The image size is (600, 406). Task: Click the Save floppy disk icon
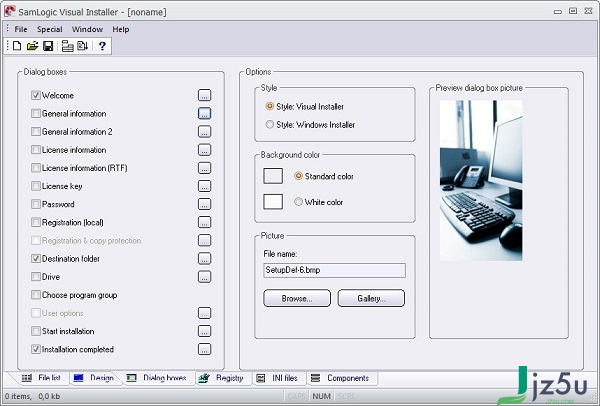coord(48,46)
